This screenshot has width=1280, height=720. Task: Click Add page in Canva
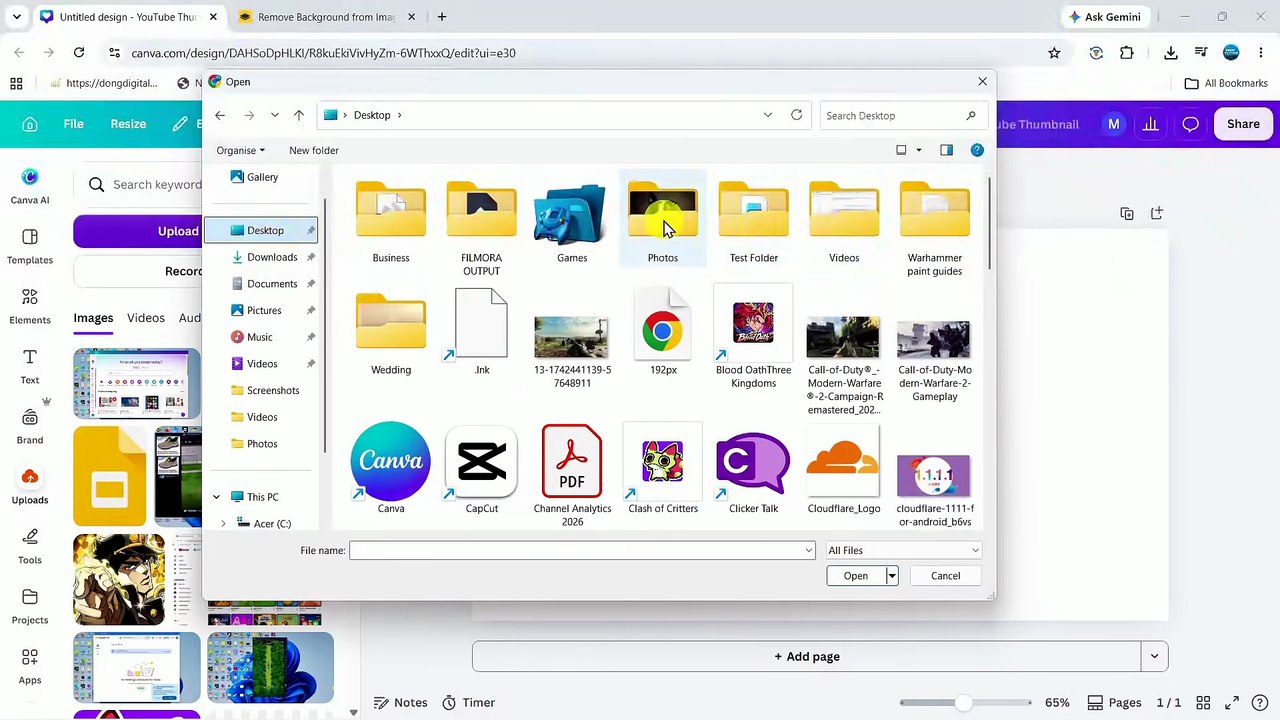(806, 657)
